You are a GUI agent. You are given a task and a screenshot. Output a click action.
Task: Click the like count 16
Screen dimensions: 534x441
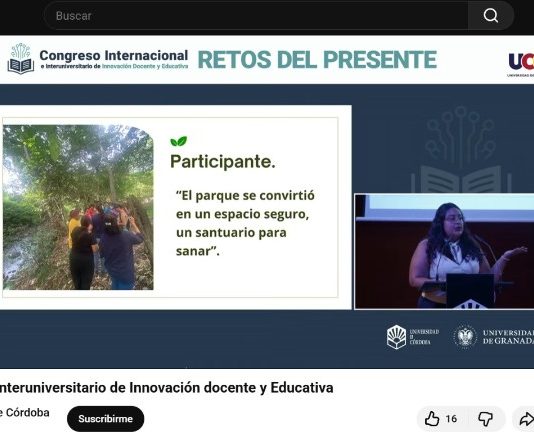click(451, 419)
